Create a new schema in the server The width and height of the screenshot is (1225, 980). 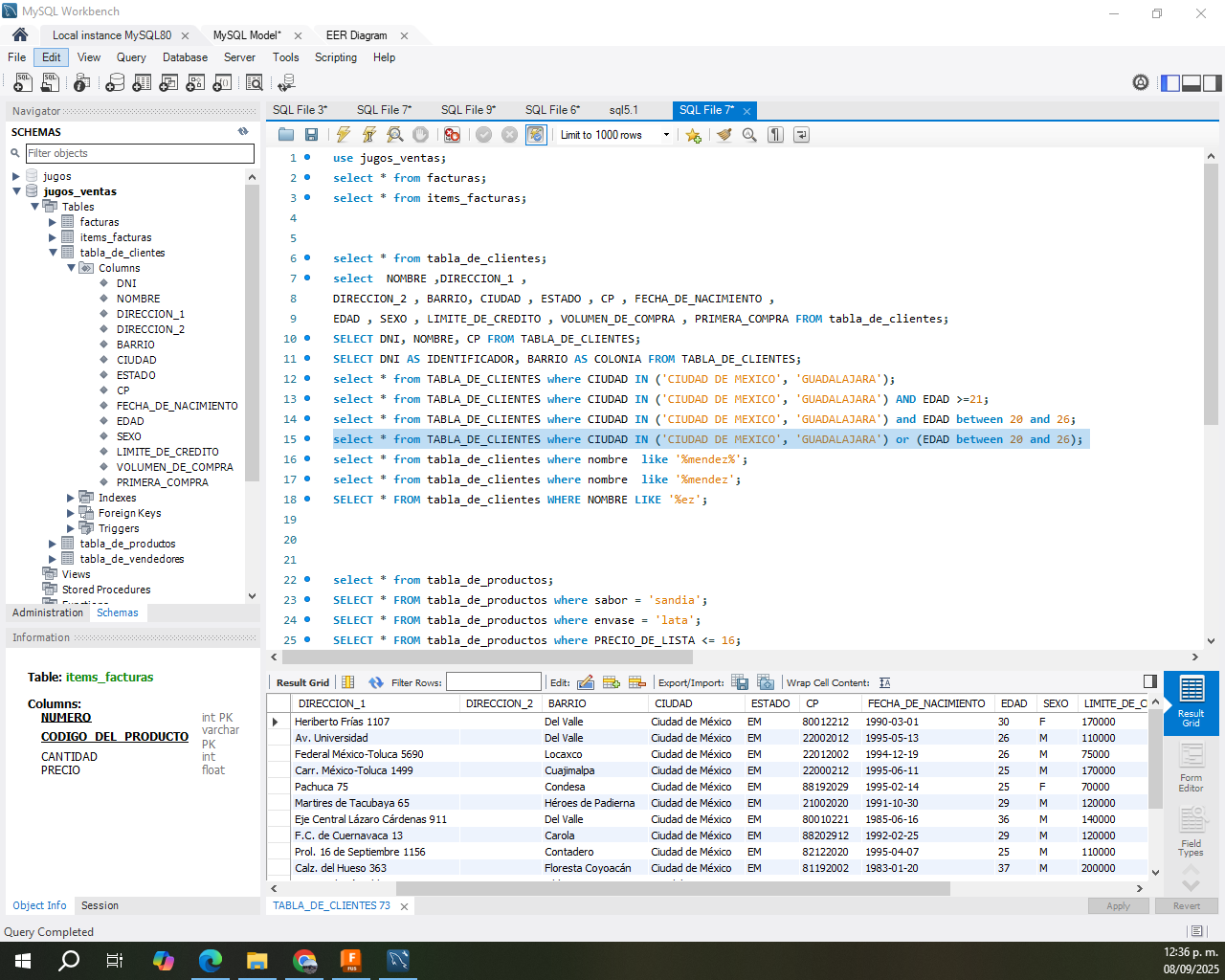point(115,83)
